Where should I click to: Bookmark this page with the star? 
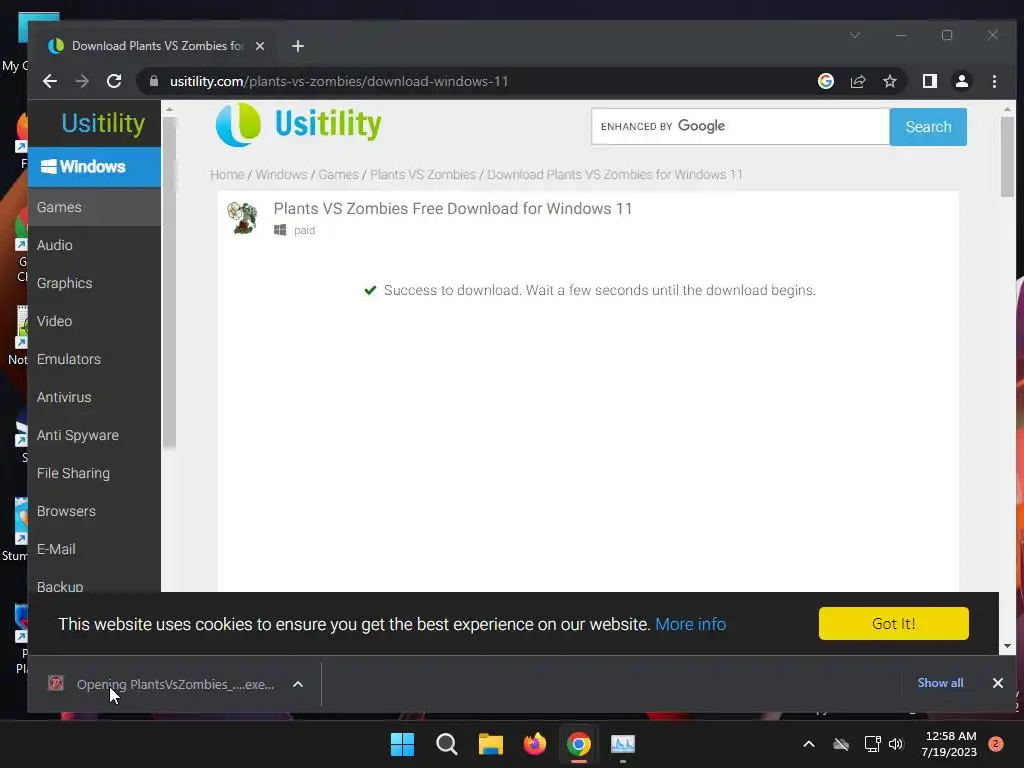[x=889, y=81]
